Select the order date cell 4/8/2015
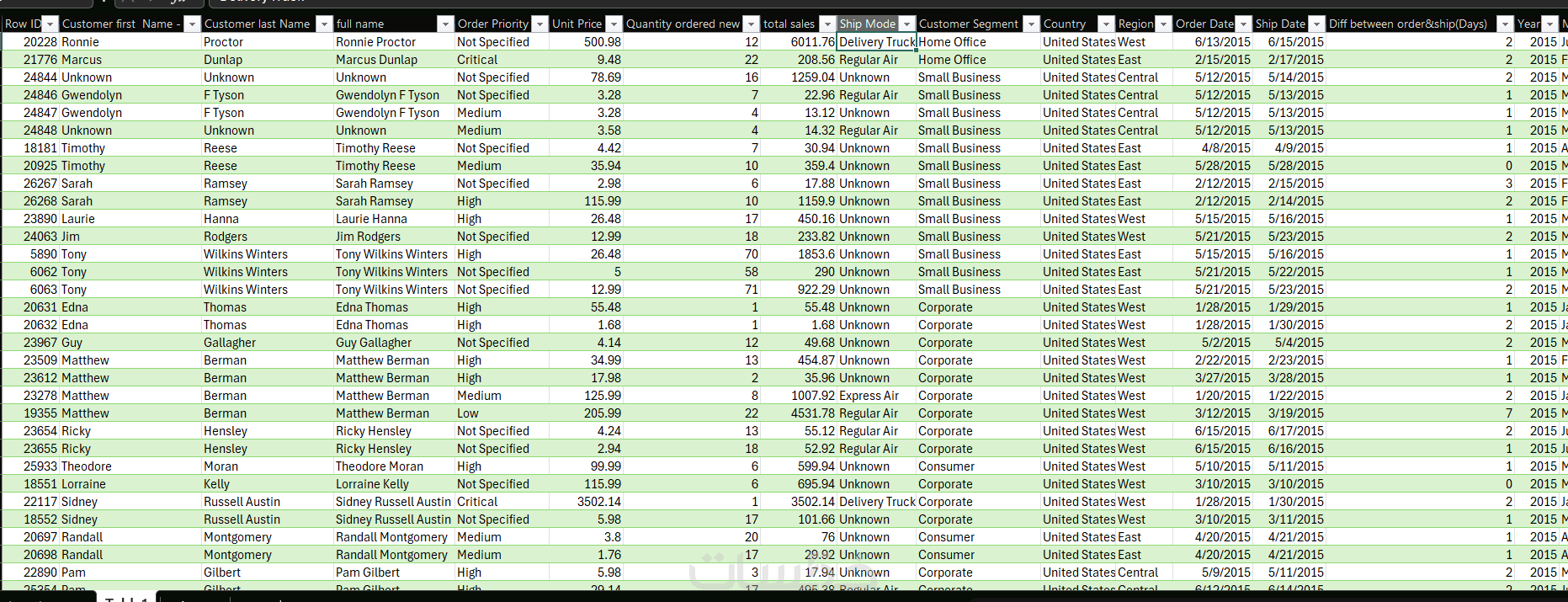This screenshot has width=1568, height=602. [x=1212, y=148]
